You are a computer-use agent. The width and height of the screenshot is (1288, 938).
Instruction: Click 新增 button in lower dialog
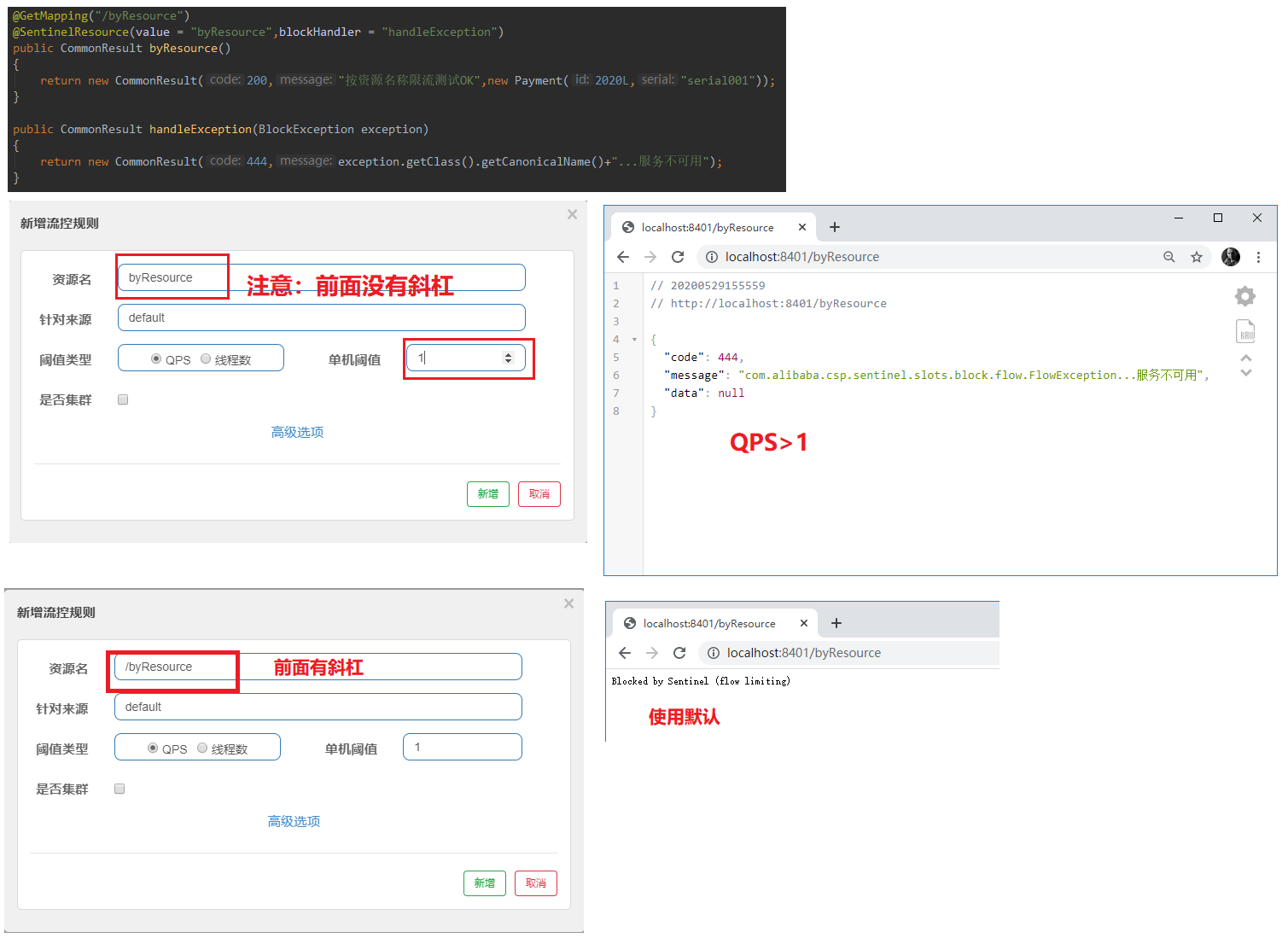(x=485, y=883)
